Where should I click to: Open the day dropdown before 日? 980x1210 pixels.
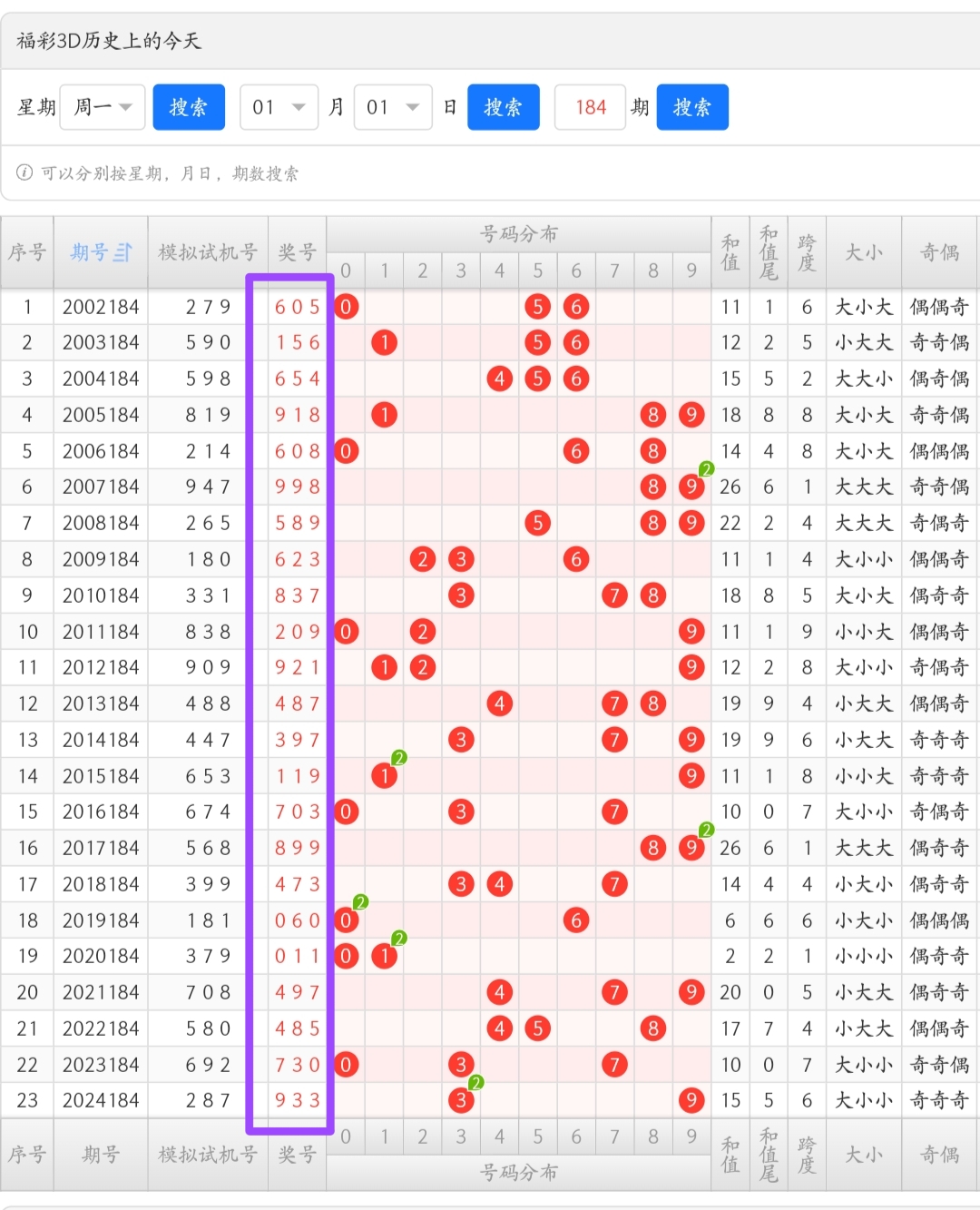coord(393,107)
